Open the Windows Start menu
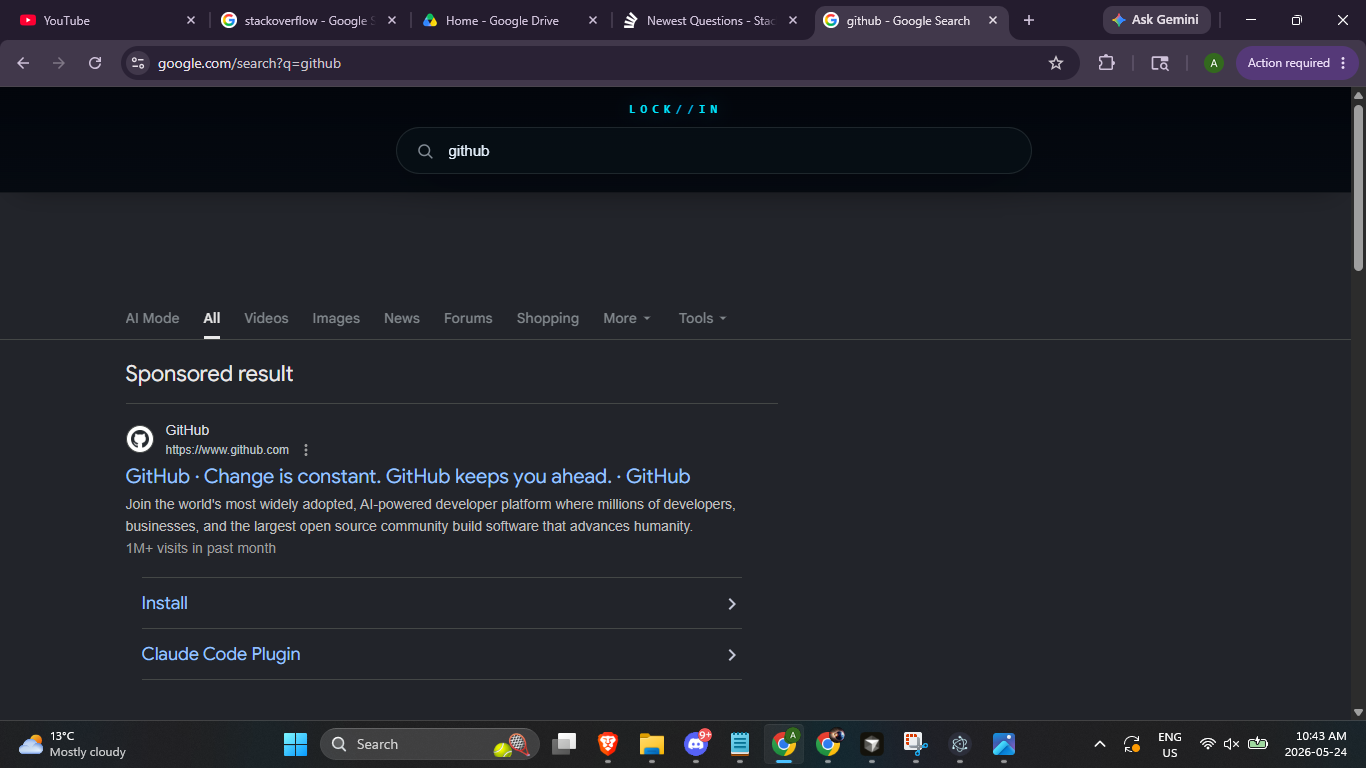 (x=296, y=744)
